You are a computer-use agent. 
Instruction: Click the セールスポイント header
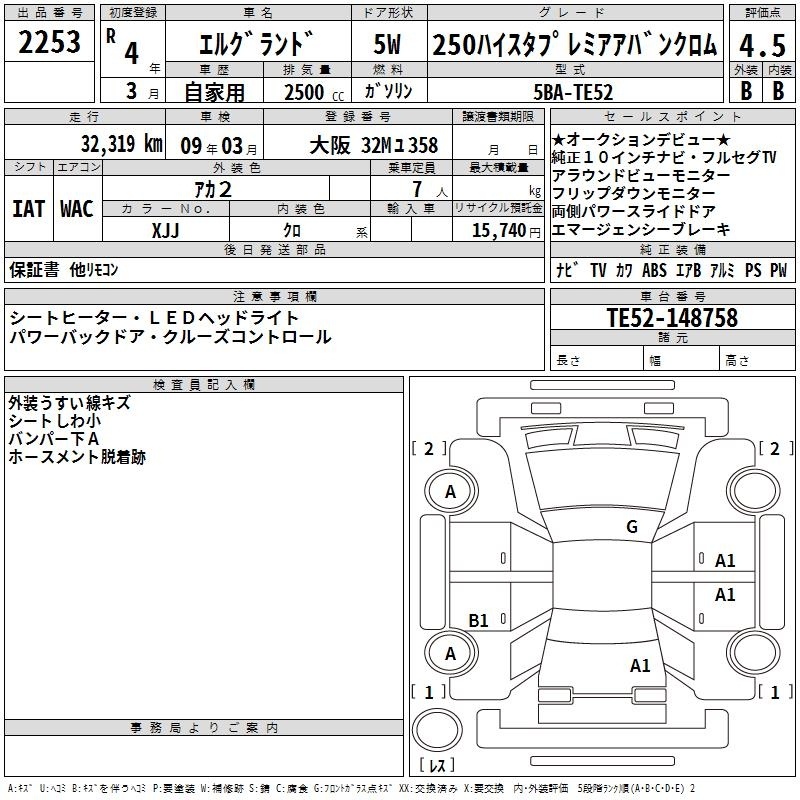672,116
